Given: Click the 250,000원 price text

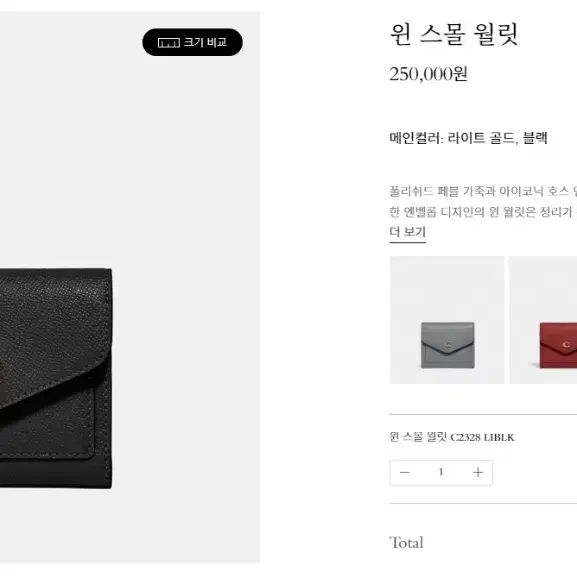Looking at the screenshot, I should tap(428, 74).
